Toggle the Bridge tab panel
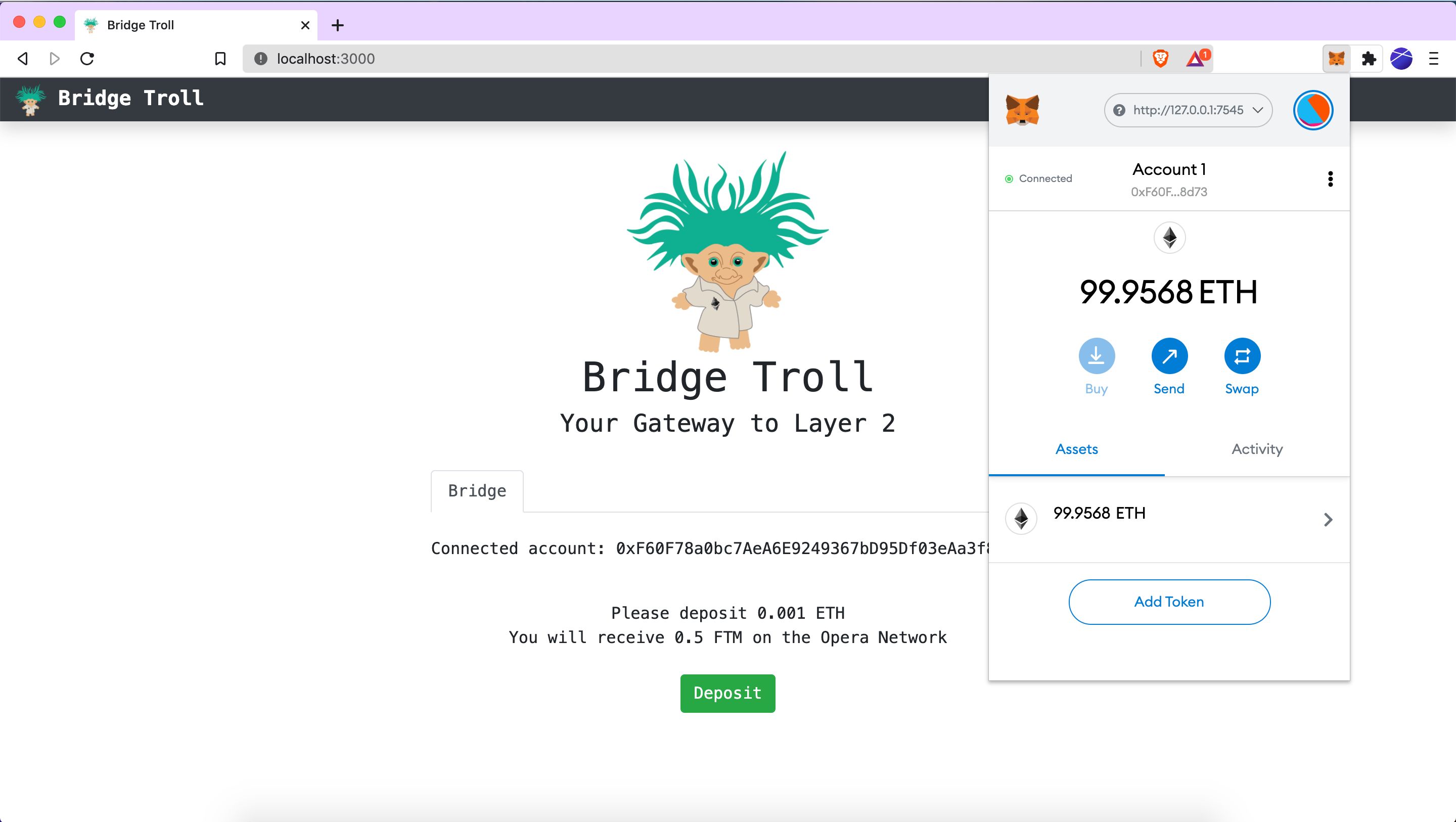The width and height of the screenshot is (1456, 822). pyautogui.click(x=477, y=491)
